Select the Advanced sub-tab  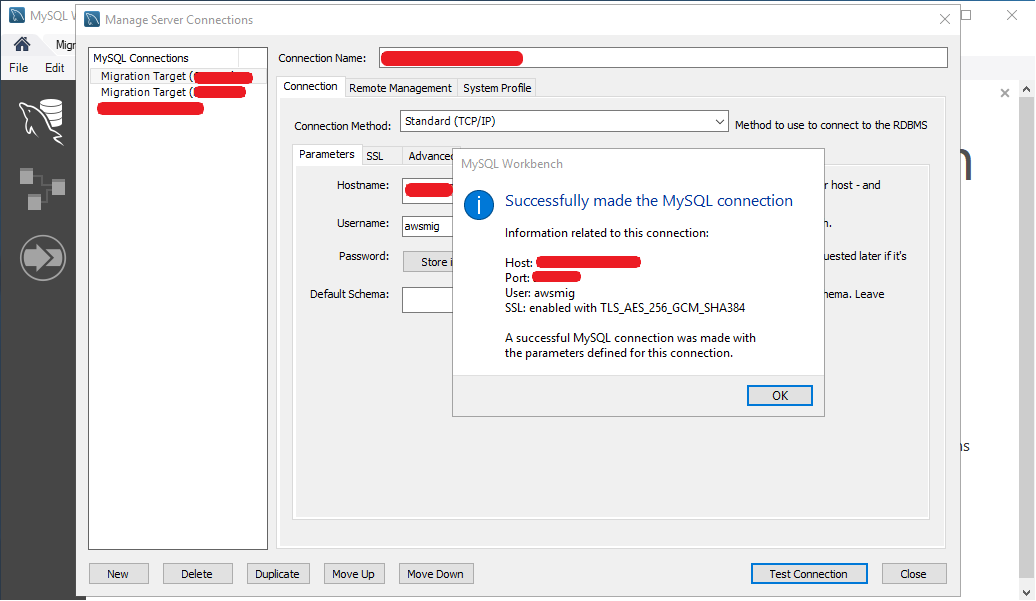430,156
